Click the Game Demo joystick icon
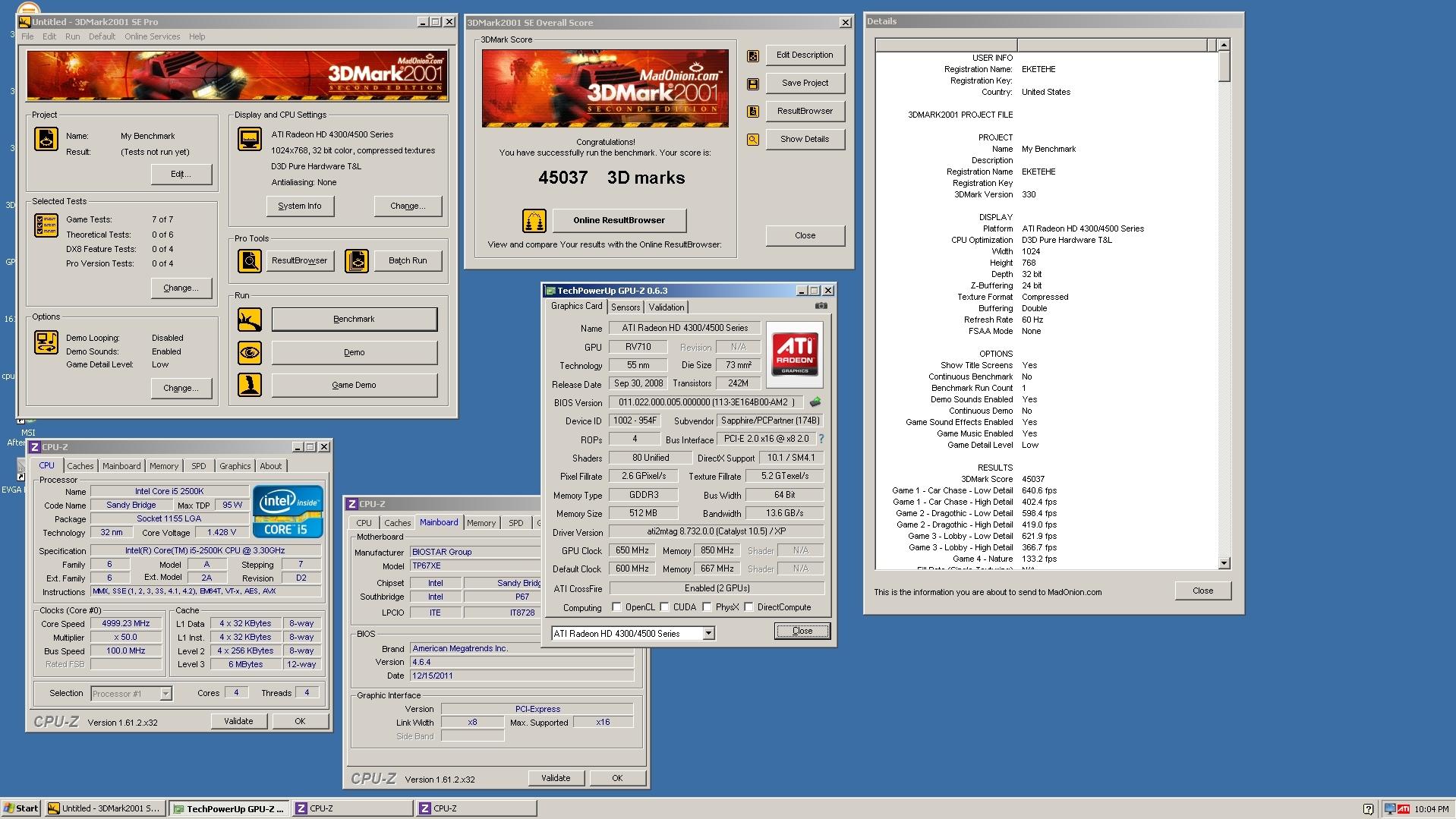 (250, 385)
